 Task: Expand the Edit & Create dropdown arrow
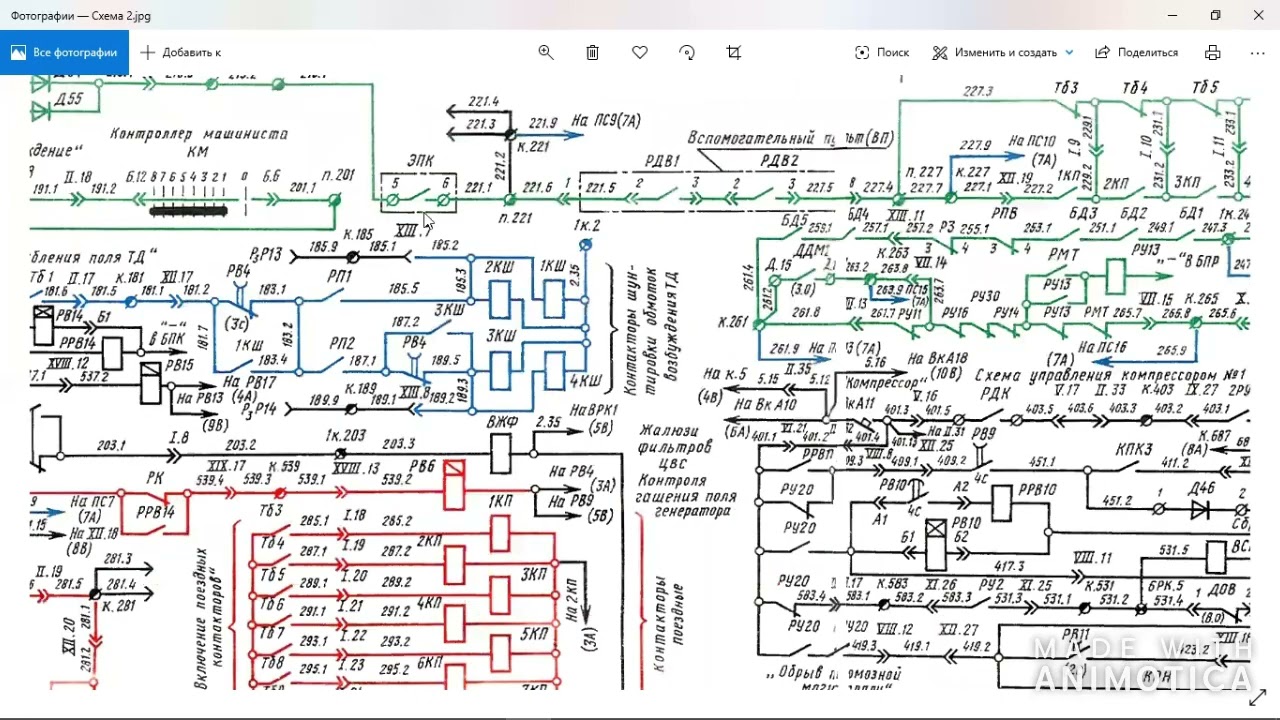point(1069,52)
